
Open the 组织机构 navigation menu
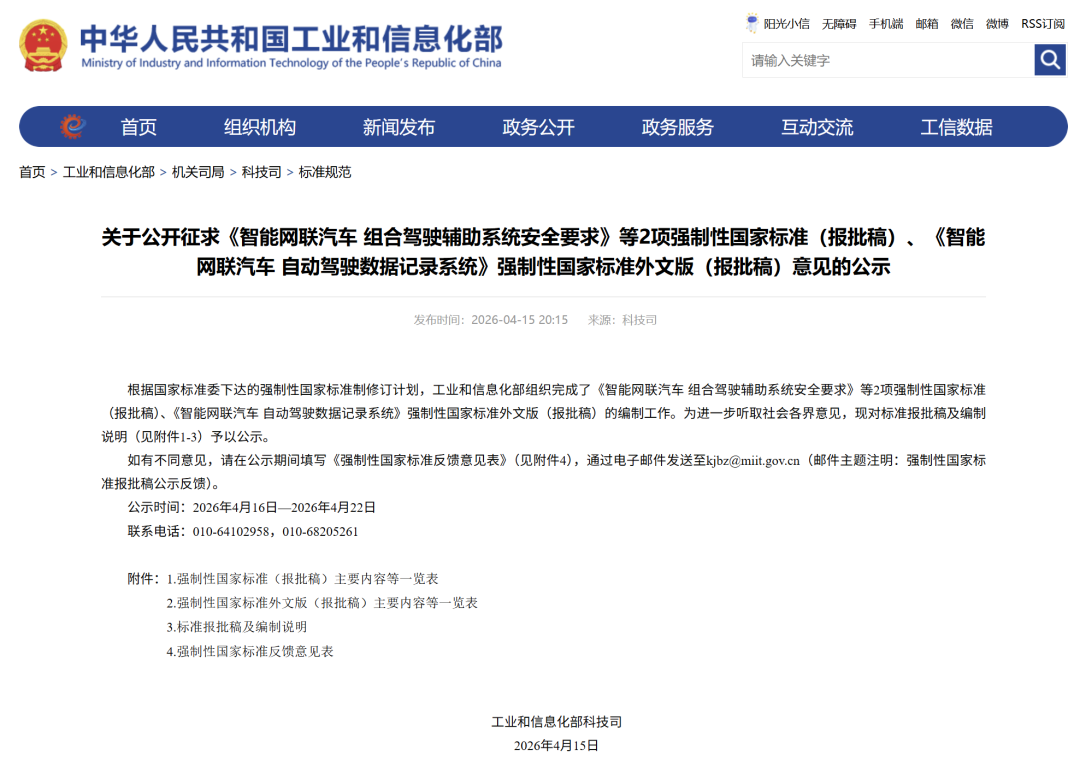pyautogui.click(x=260, y=127)
